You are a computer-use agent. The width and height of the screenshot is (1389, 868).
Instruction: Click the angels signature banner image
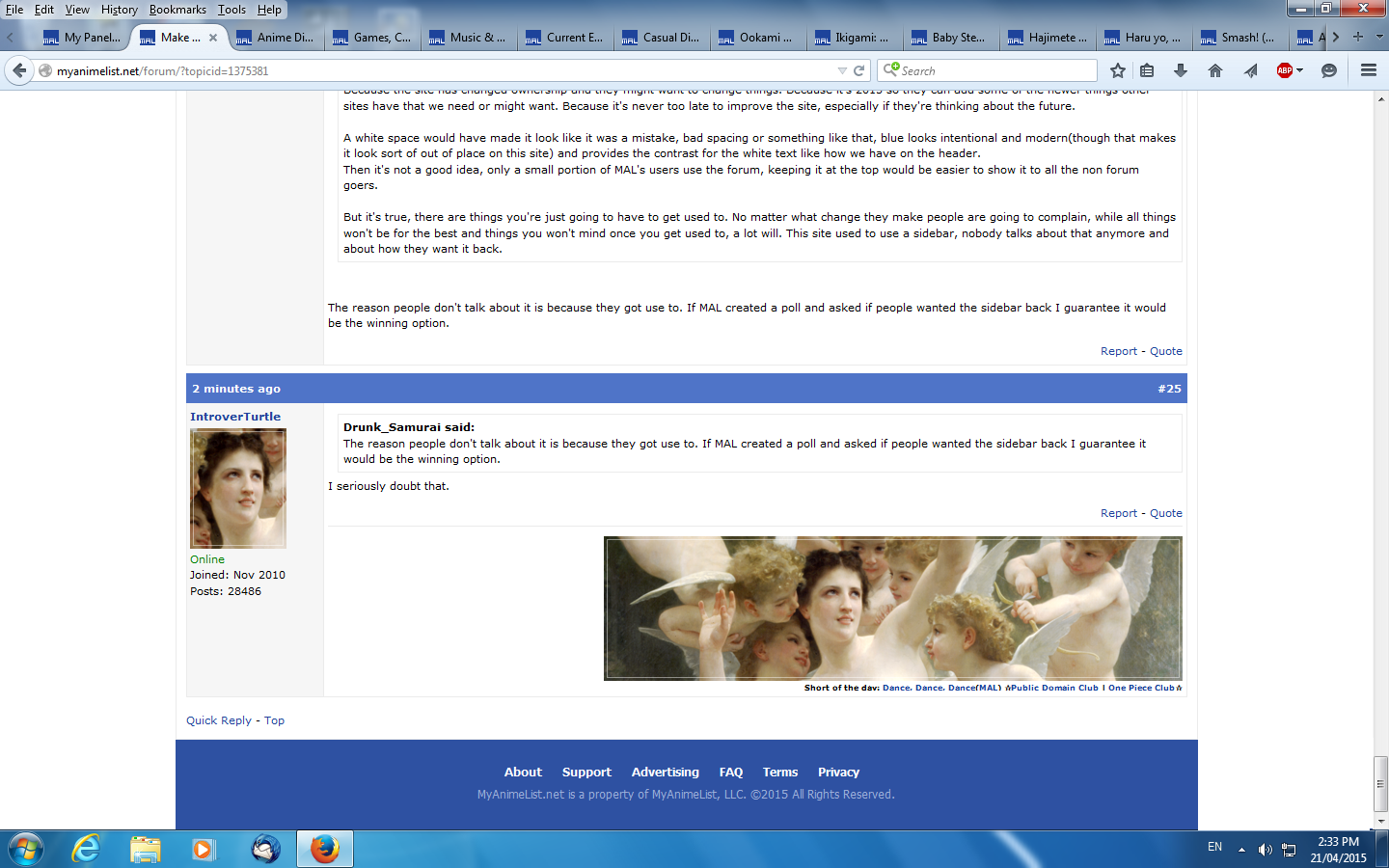pyautogui.click(x=893, y=609)
